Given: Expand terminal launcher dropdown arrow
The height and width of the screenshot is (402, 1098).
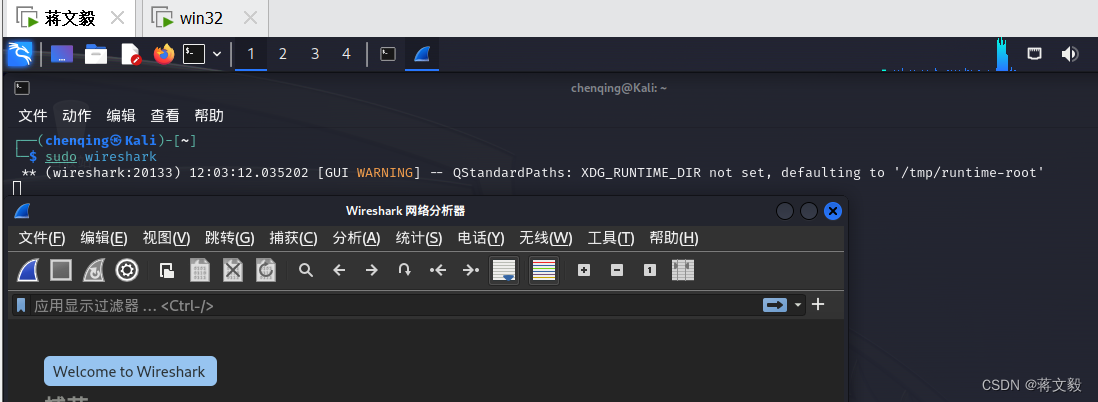Looking at the screenshot, I should point(217,54).
